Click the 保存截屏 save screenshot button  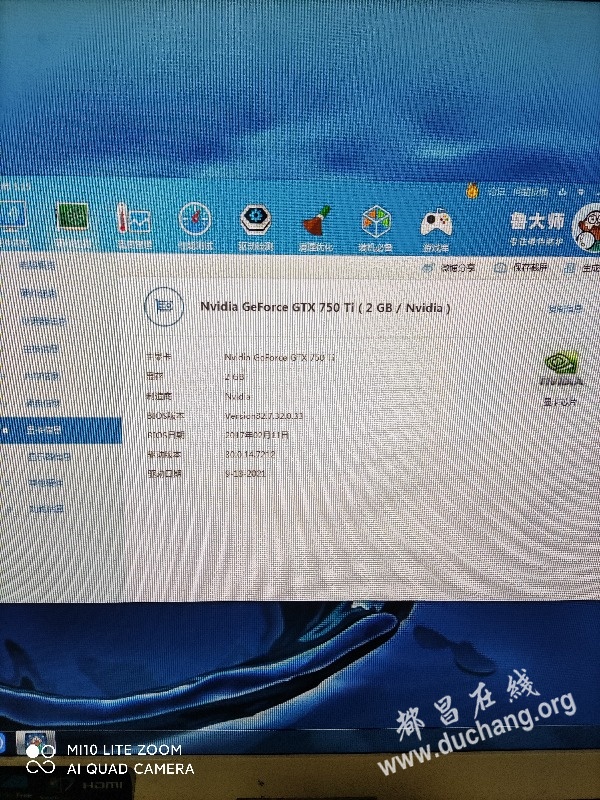tap(522, 267)
